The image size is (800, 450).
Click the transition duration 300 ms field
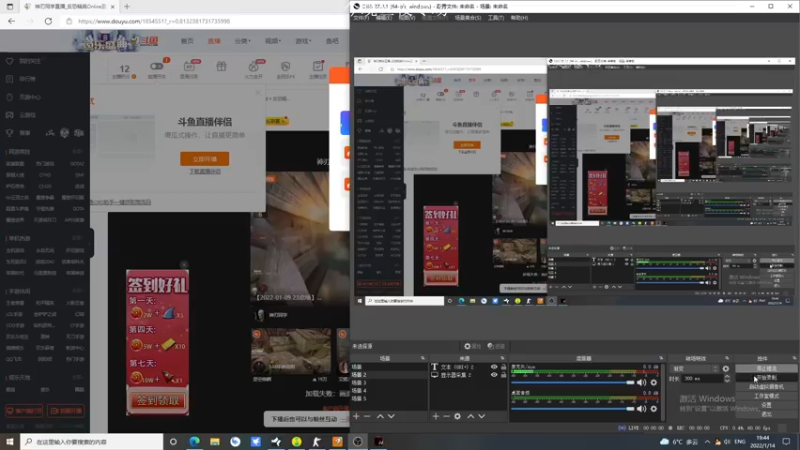coord(703,379)
